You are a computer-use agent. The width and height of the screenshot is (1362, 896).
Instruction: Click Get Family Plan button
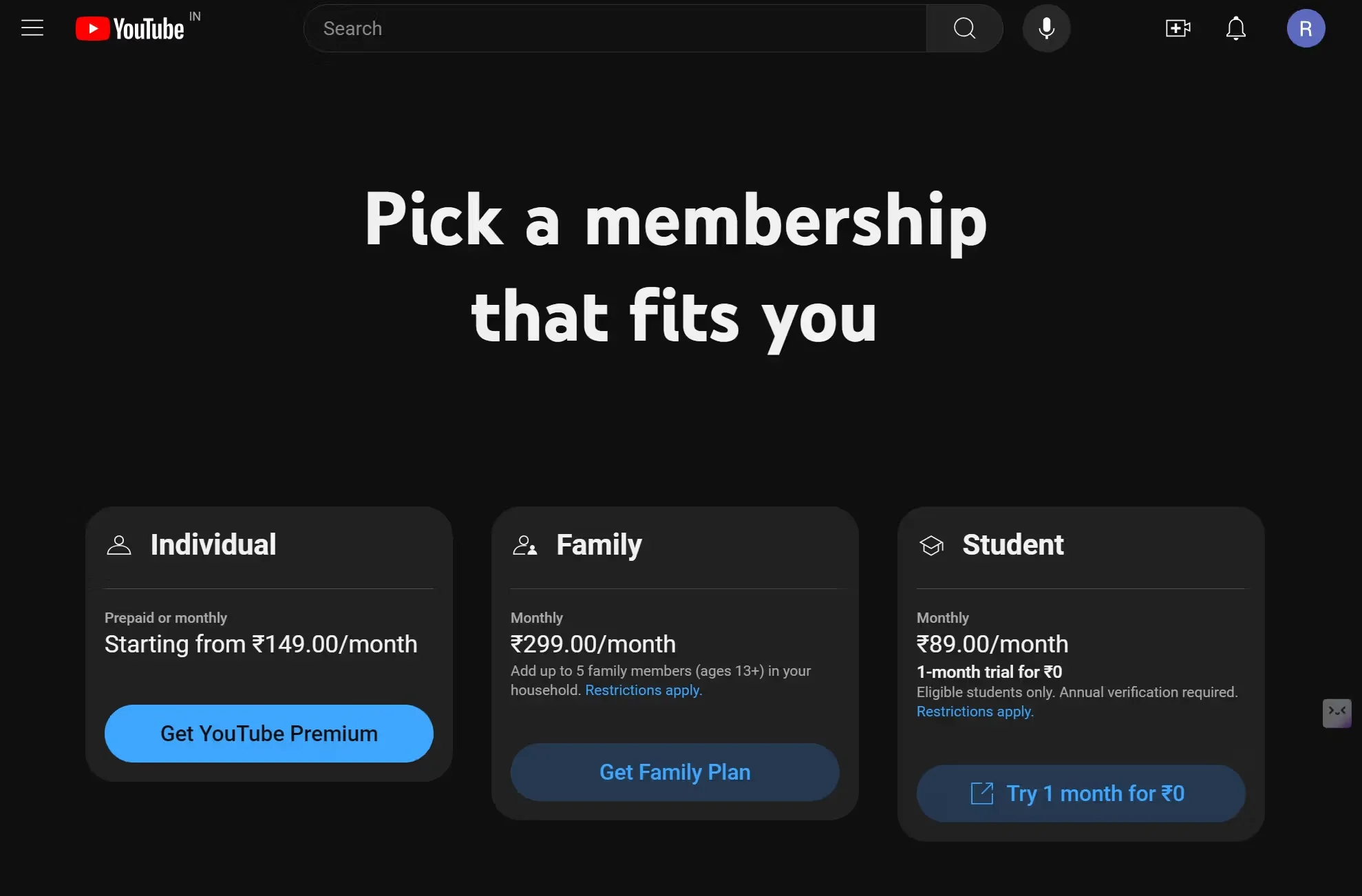point(675,772)
